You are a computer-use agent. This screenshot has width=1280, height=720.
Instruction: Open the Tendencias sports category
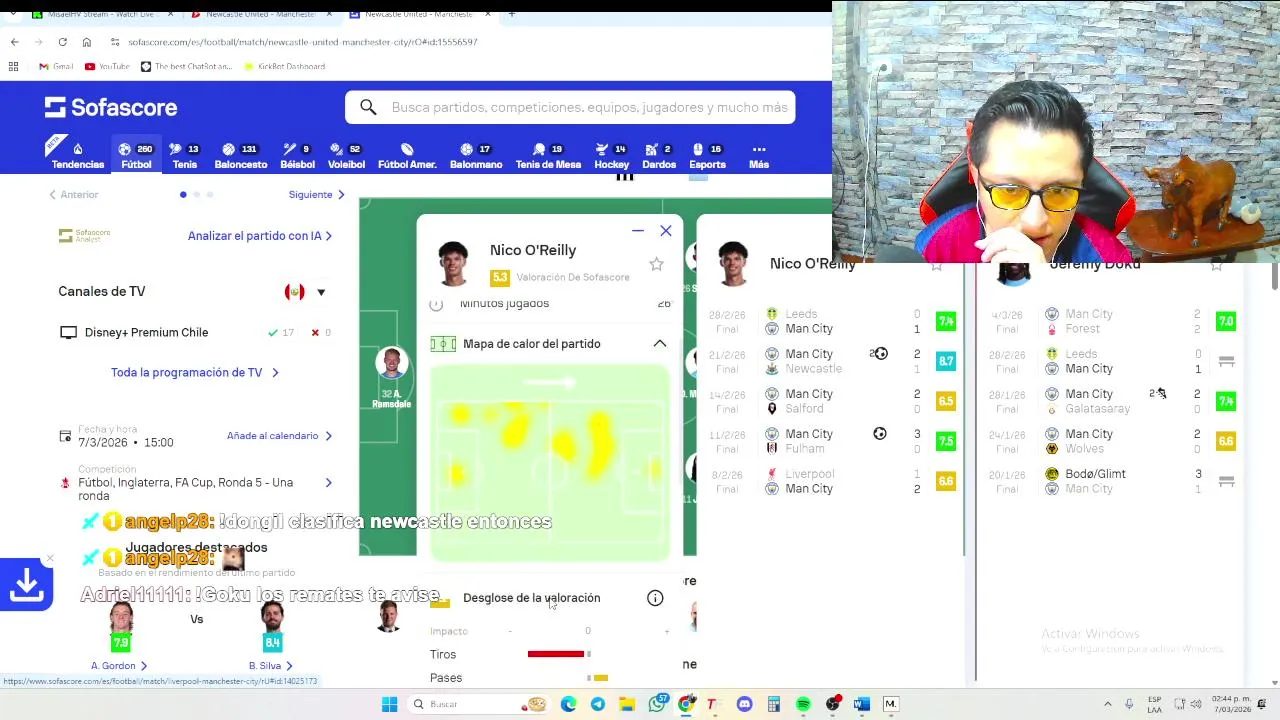[x=77, y=155]
